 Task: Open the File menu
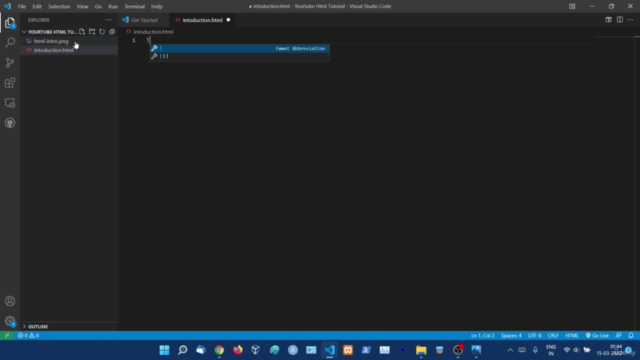(22, 7)
